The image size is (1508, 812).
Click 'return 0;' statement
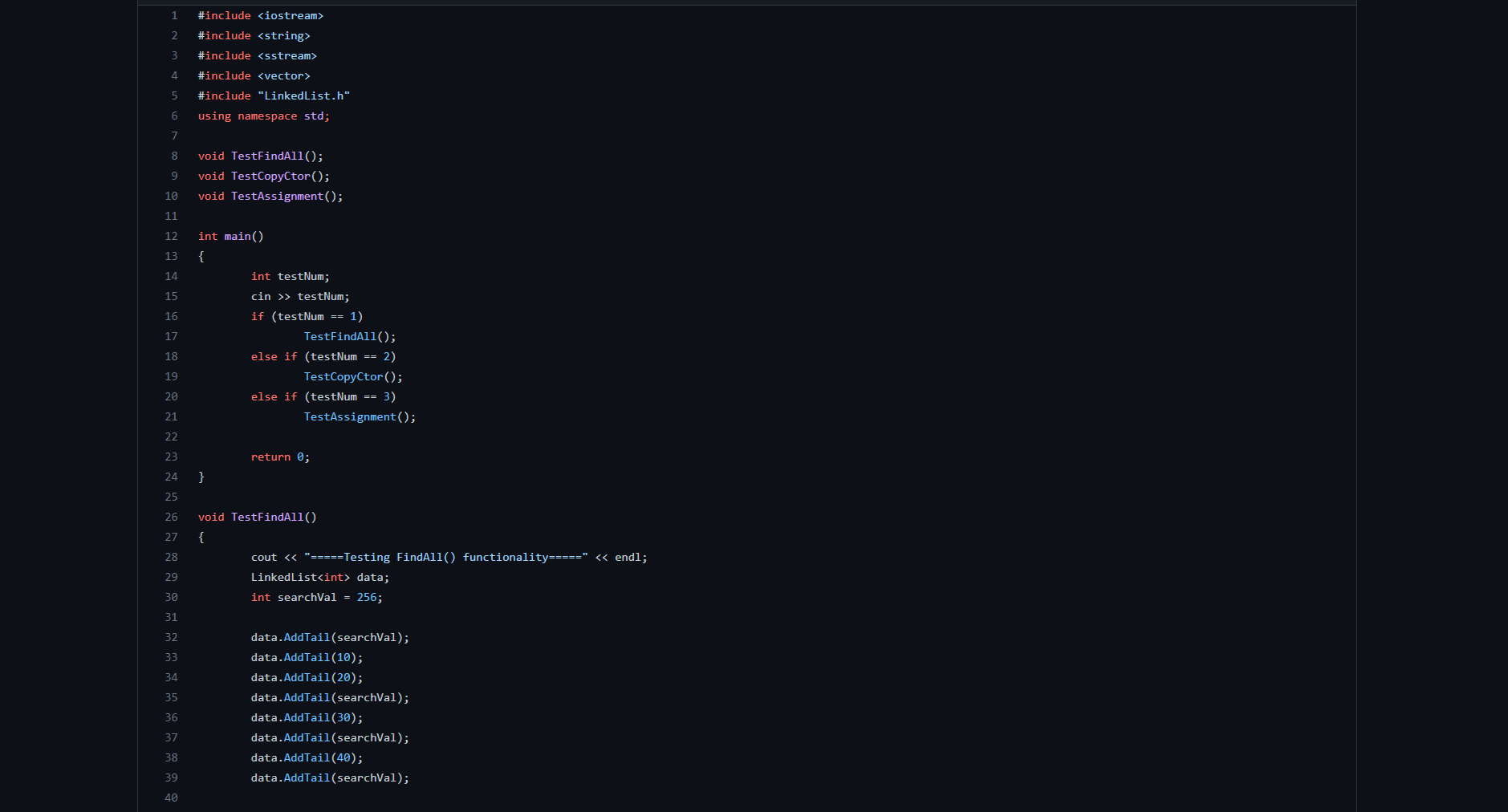tap(280, 457)
